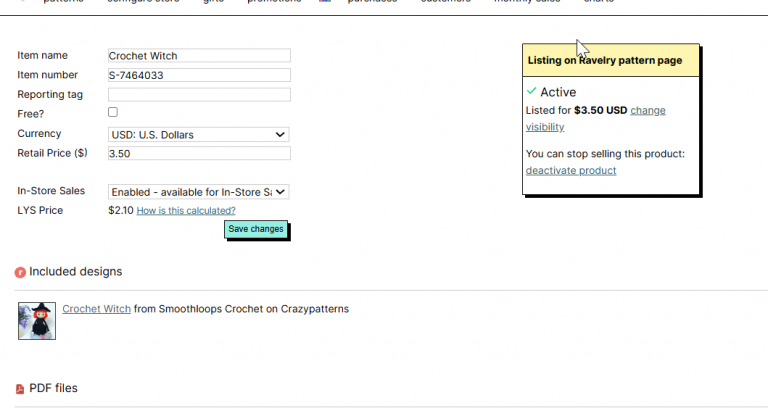Click the Item number field S-7464033
The image size is (768, 416).
(199, 75)
